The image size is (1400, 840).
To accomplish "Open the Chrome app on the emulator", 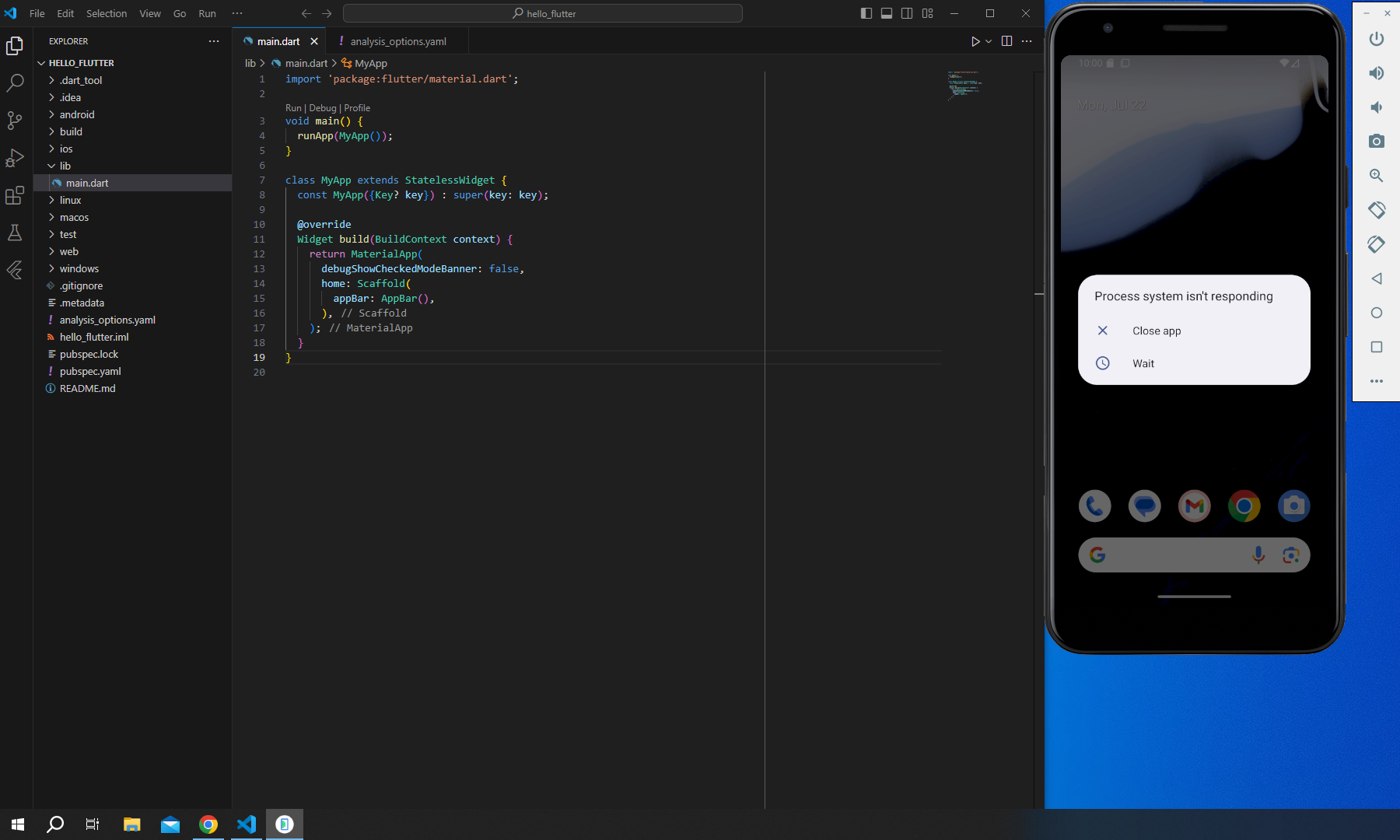I will tap(1244, 506).
